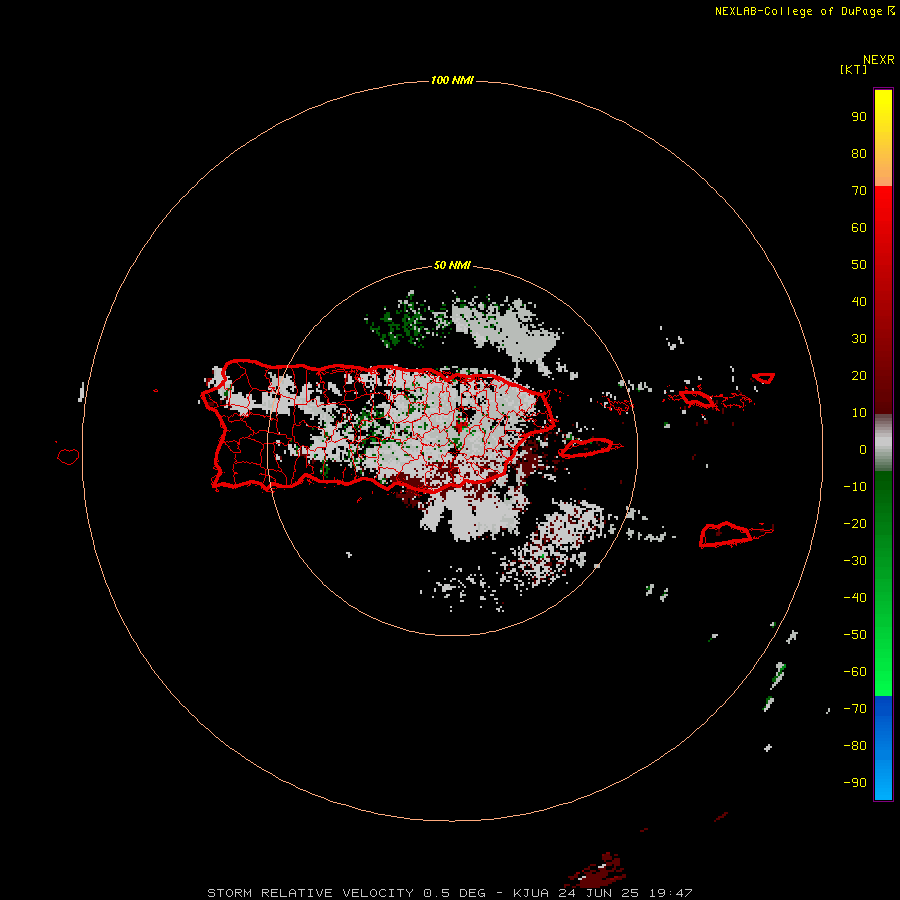This screenshot has width=900, height=900.
Task: Click the Mona Island outline far west
Action: click(x=68, y=456)
